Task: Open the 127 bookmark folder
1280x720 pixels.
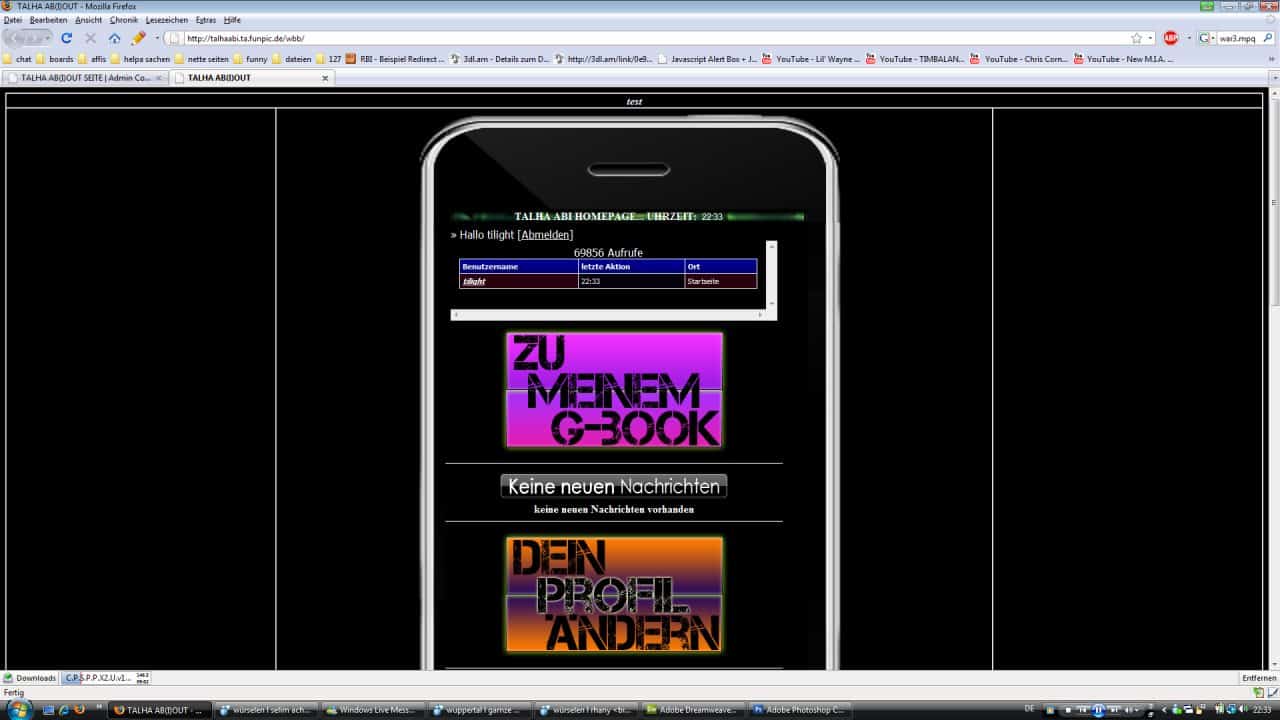Action: pos(329,59)
